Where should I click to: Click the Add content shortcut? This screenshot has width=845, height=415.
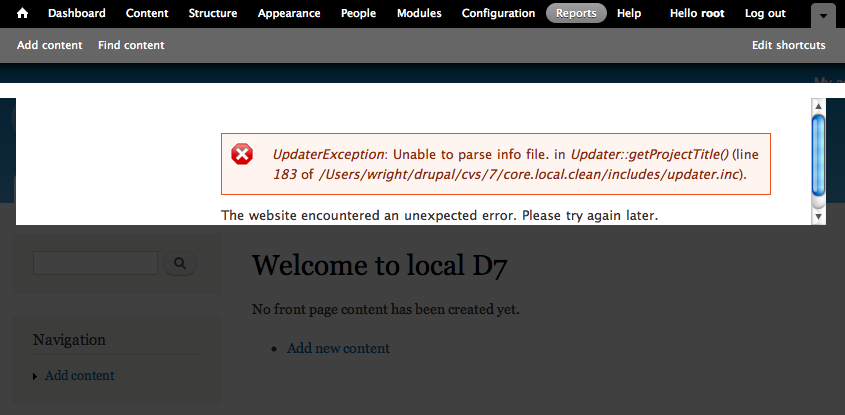[50, 45]
